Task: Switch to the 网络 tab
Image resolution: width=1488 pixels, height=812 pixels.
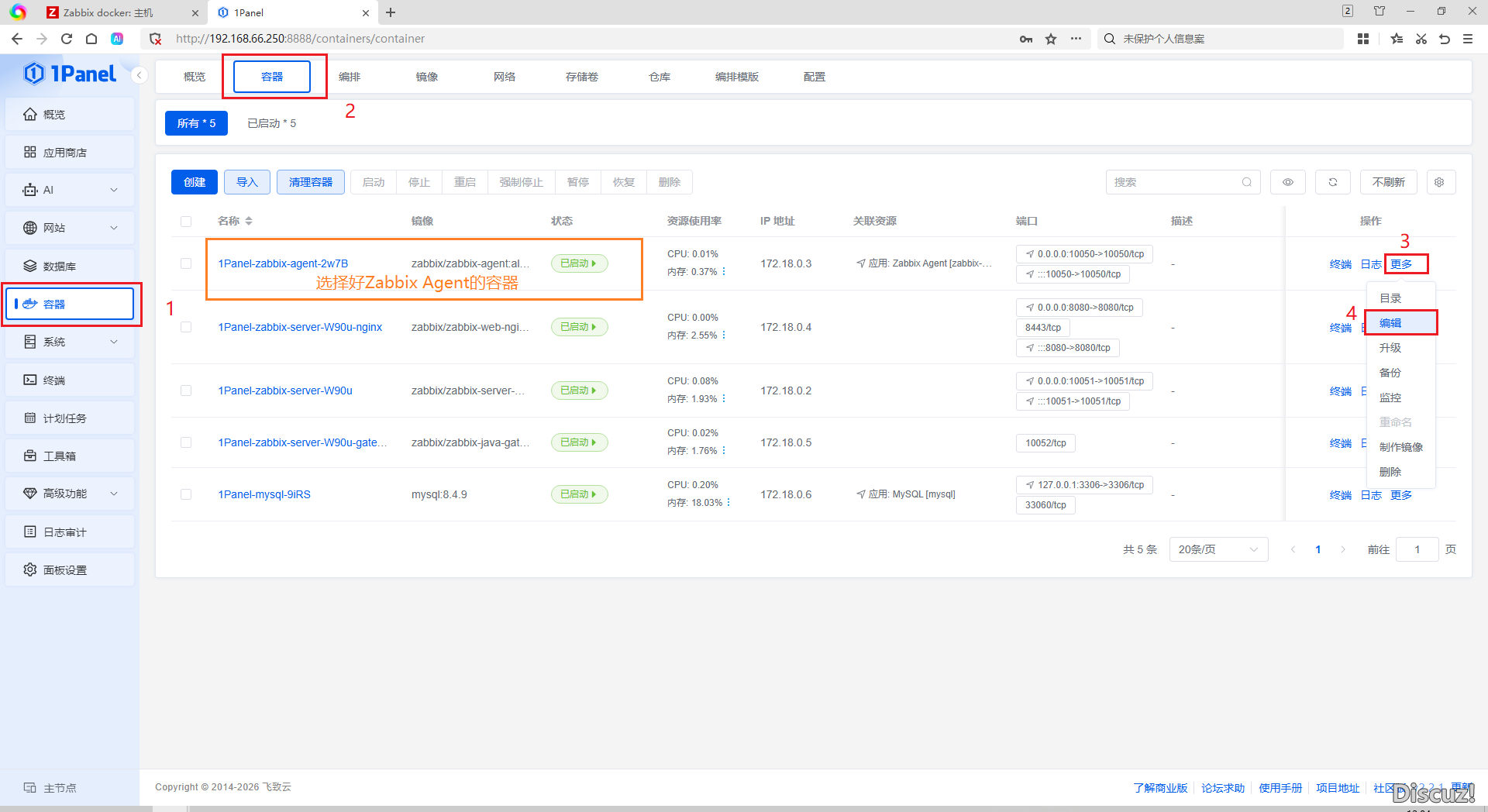Action: point(505,77)
